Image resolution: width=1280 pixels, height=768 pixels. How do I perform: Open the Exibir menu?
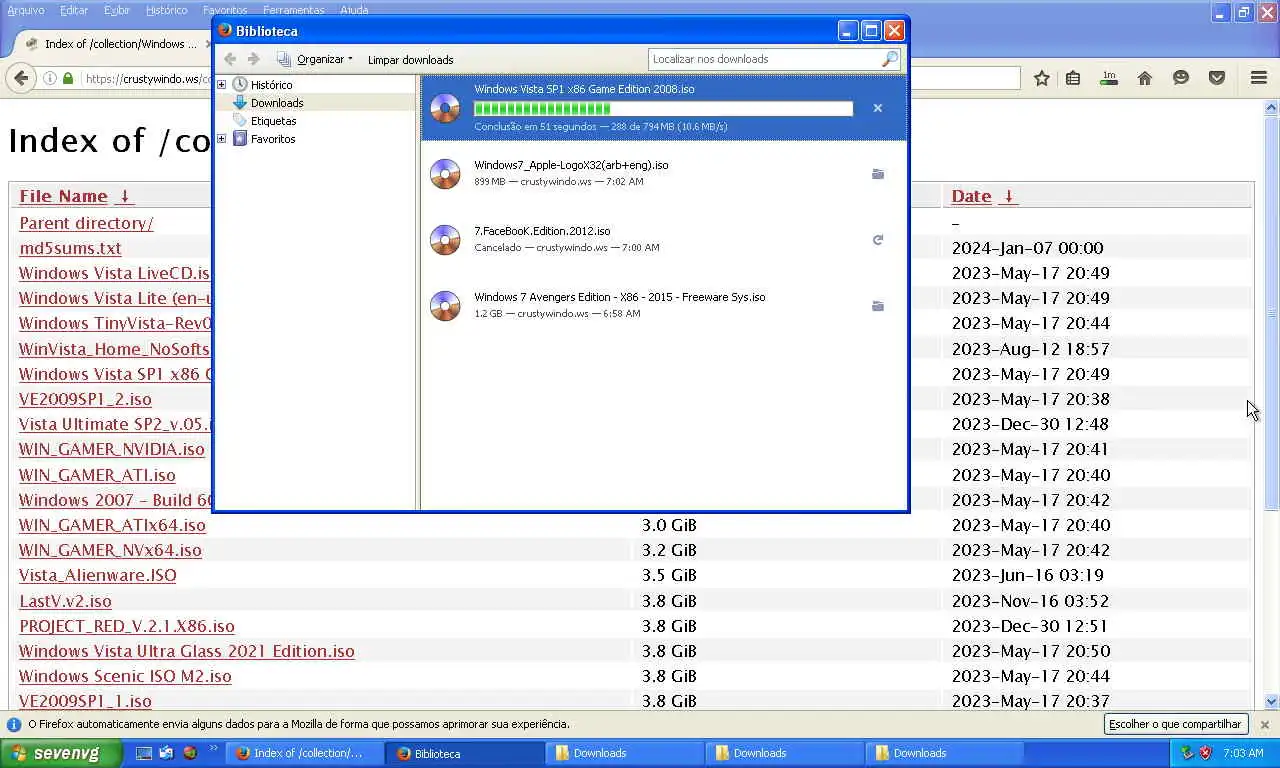[117, 10]
